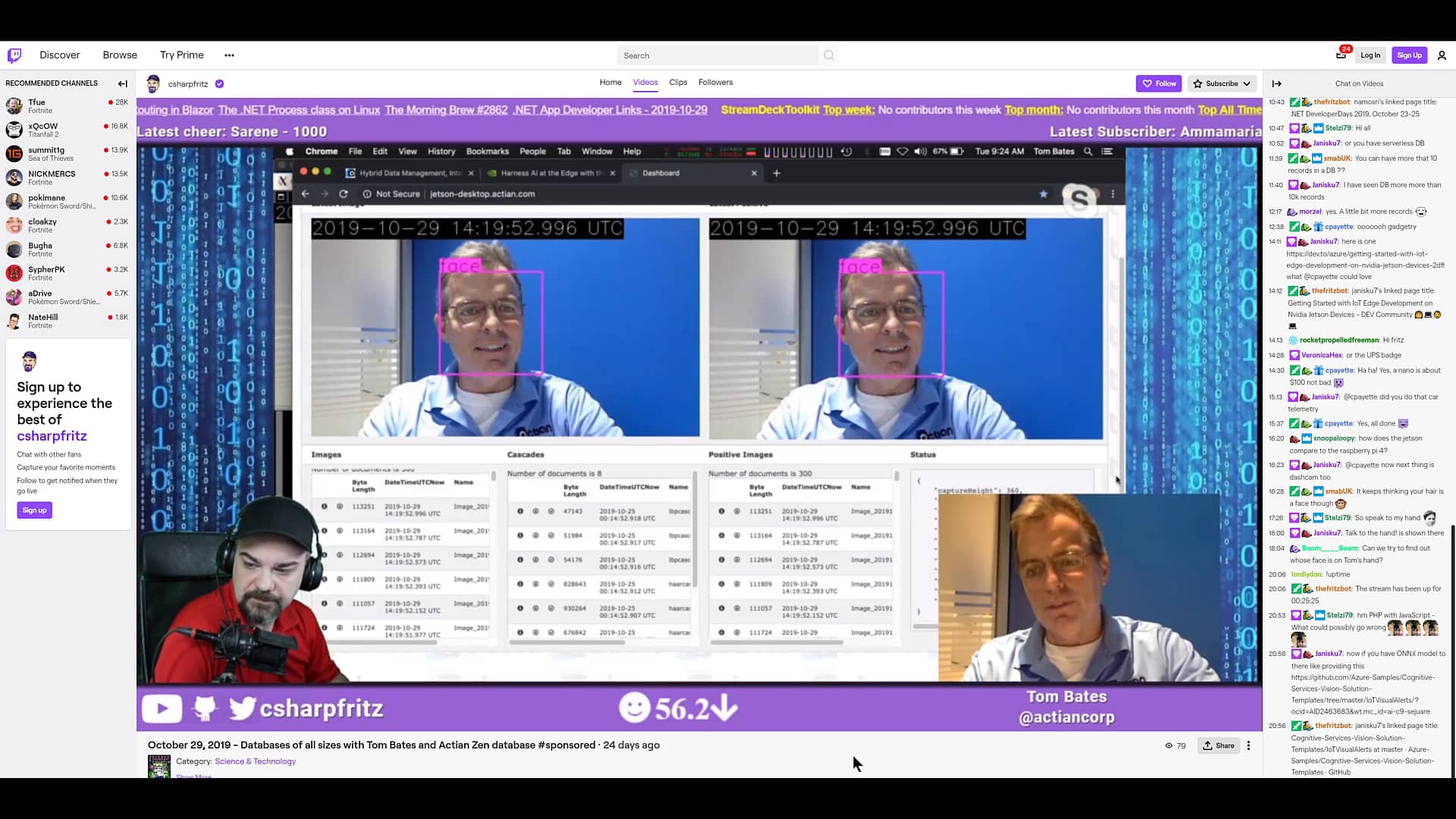Click username morzel in chat
The image size is (1456, 819).
click(1310, 212)
